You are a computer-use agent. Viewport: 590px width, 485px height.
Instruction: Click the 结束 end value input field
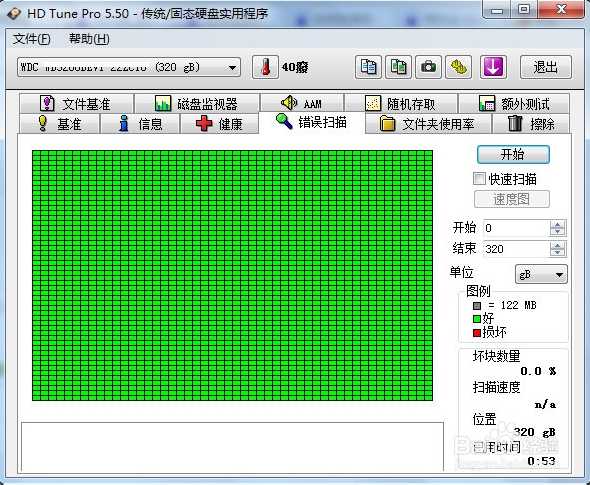(x=516, y=249)
